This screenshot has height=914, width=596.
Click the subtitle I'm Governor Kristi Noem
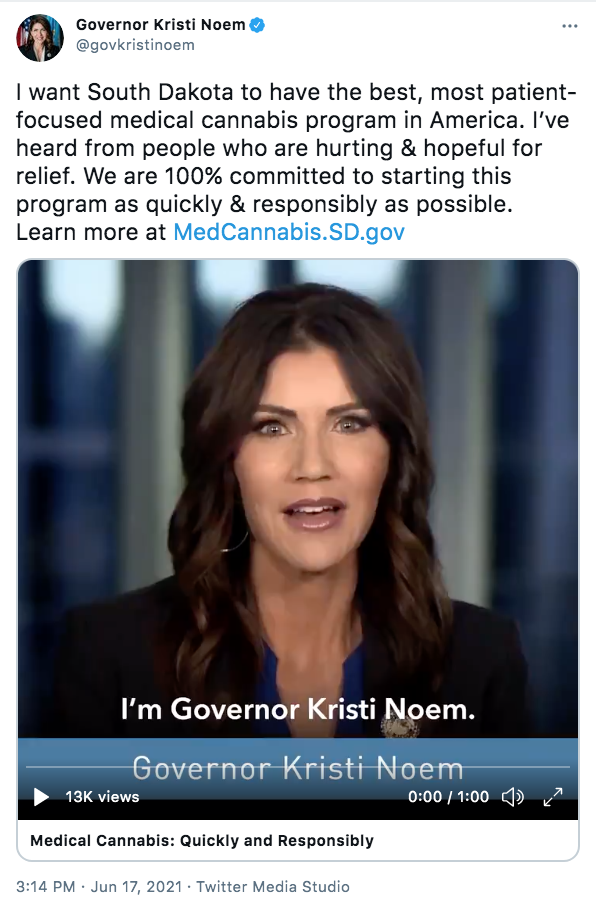(298, 709)
